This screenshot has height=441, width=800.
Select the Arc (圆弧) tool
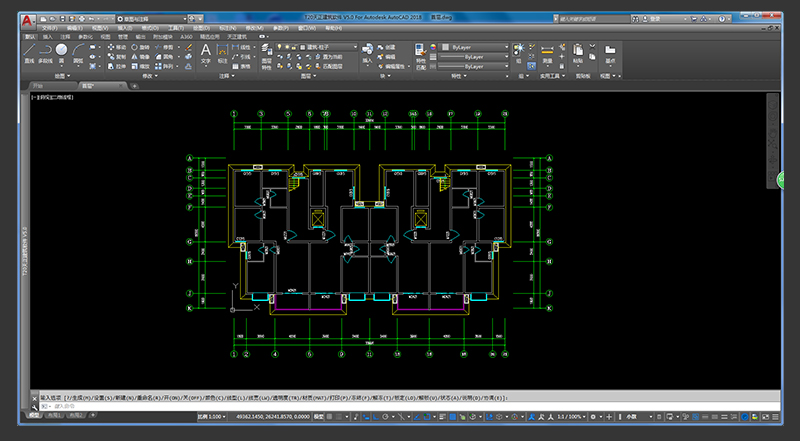pyautogui.click(x=78, y=54)
